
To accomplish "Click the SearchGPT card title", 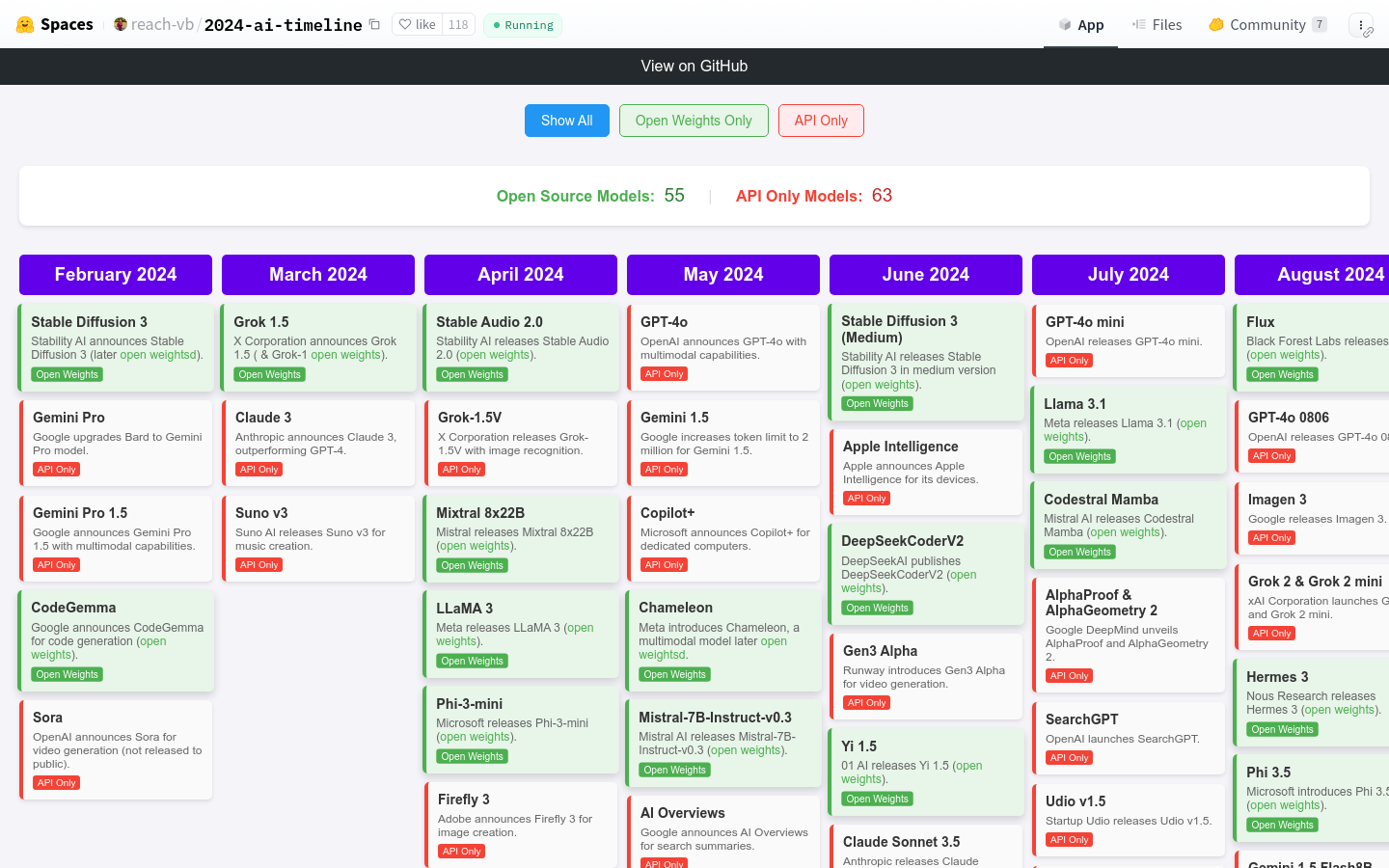I will 1082,719.
